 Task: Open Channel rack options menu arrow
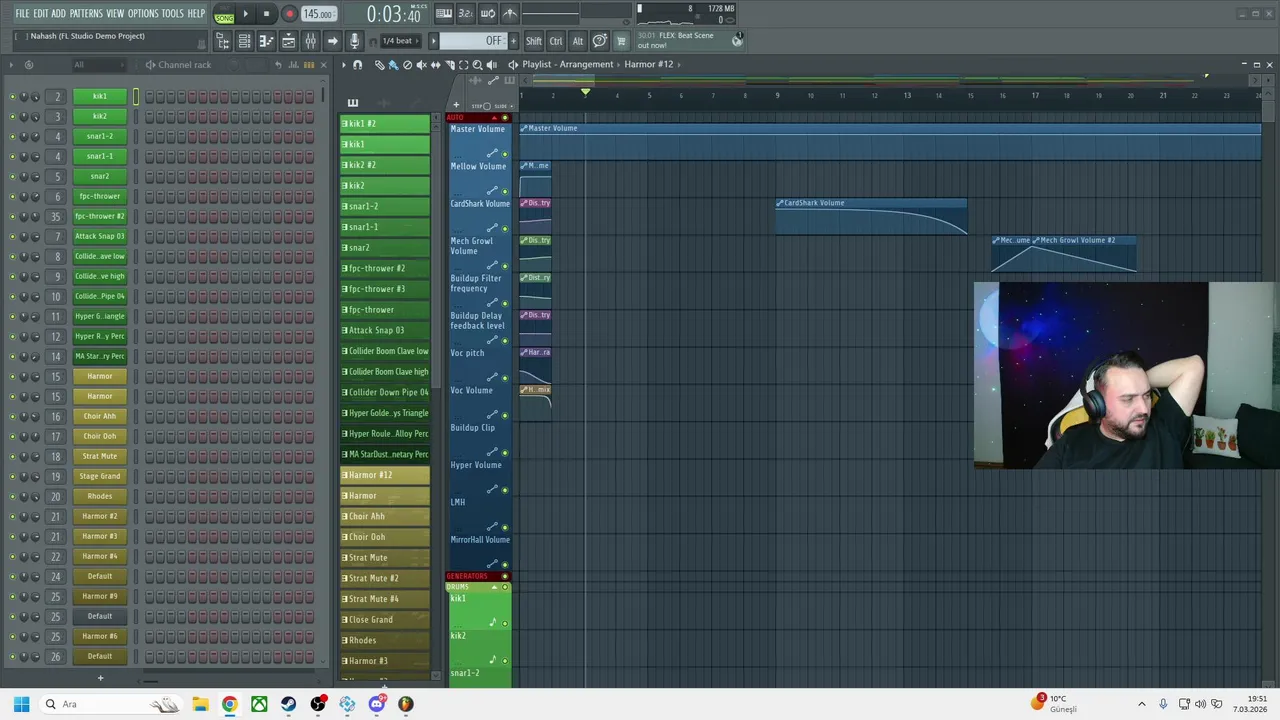pos(11,65)
